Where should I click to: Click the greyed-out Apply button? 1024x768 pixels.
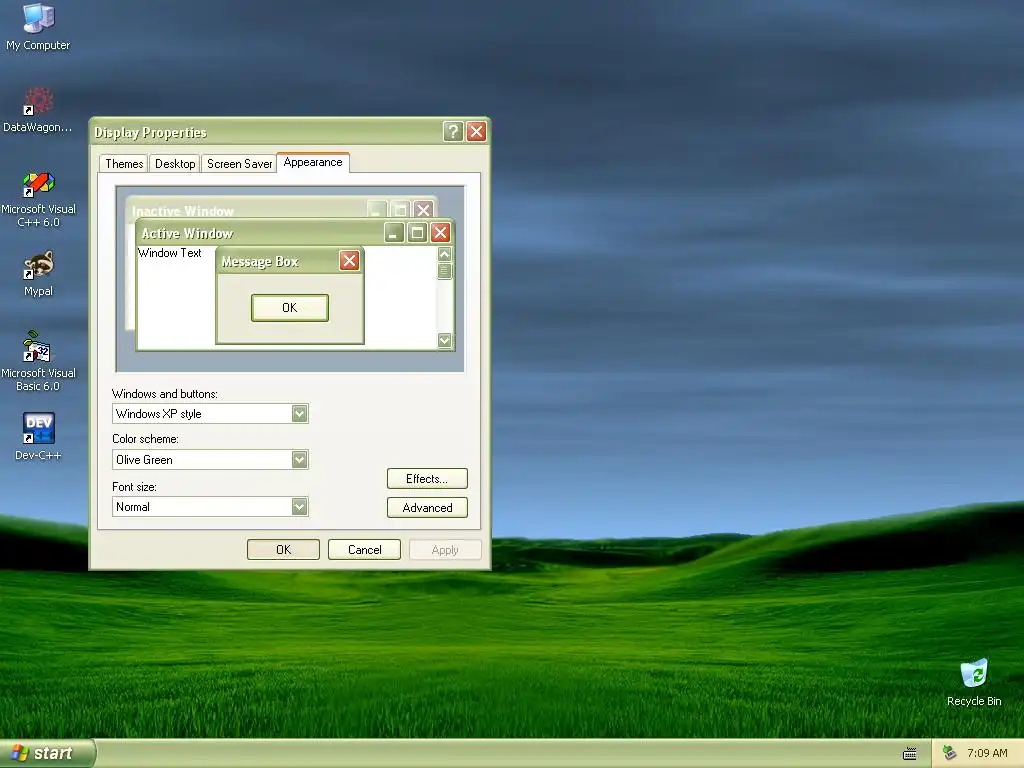pos(445,550)
